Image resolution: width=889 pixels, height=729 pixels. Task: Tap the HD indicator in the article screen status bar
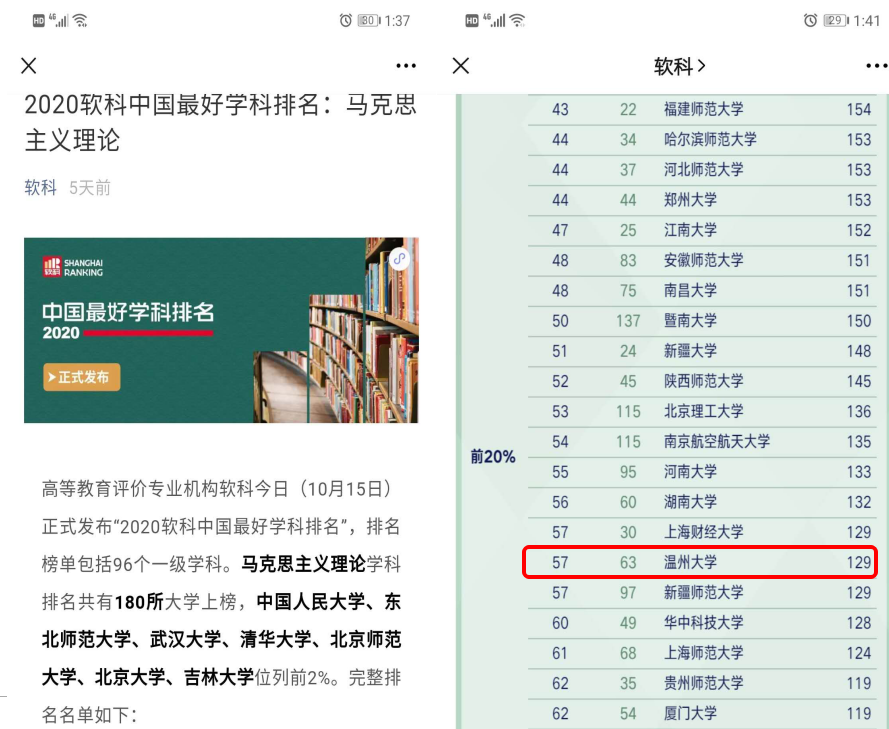pyautogui.click(x=39, y=20)
